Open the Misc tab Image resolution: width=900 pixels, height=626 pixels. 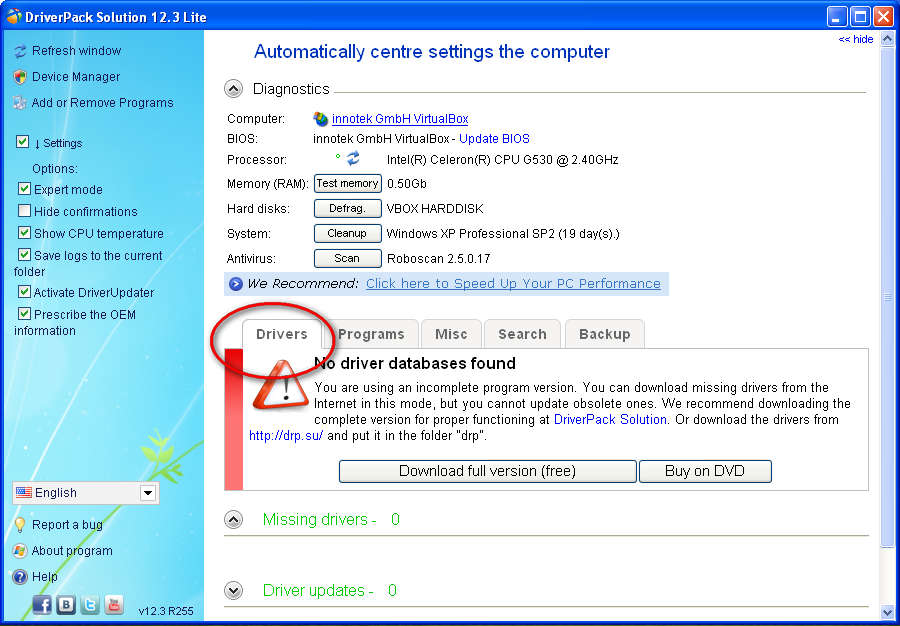451,334
